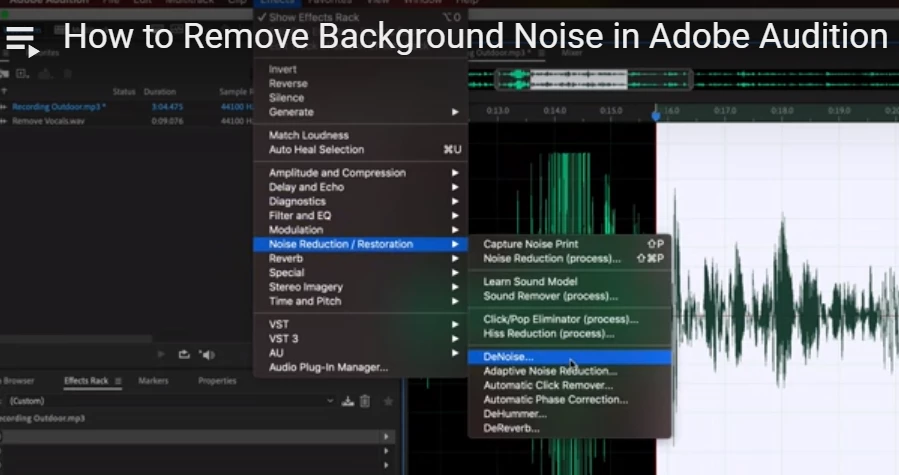Expand second effects rack slot arrow
Image resolution: width=899 pixels, height=475 pixels.
386,451
